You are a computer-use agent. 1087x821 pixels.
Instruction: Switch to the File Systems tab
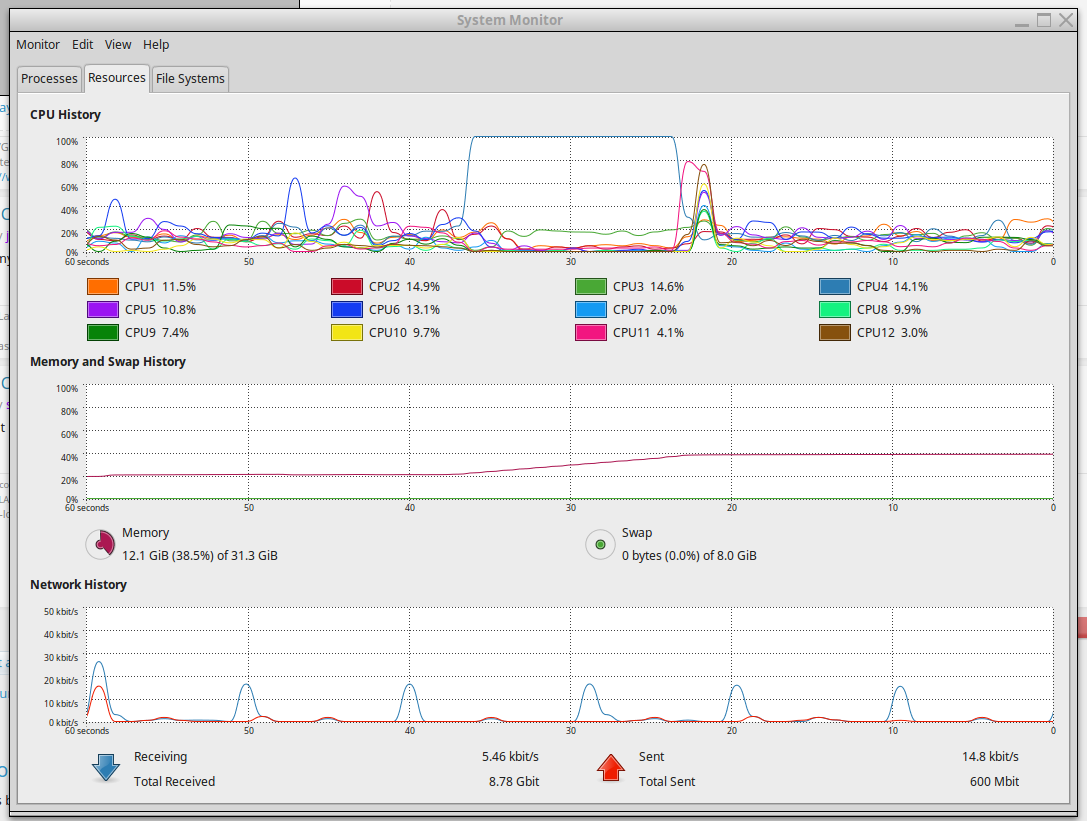[190, 78]
